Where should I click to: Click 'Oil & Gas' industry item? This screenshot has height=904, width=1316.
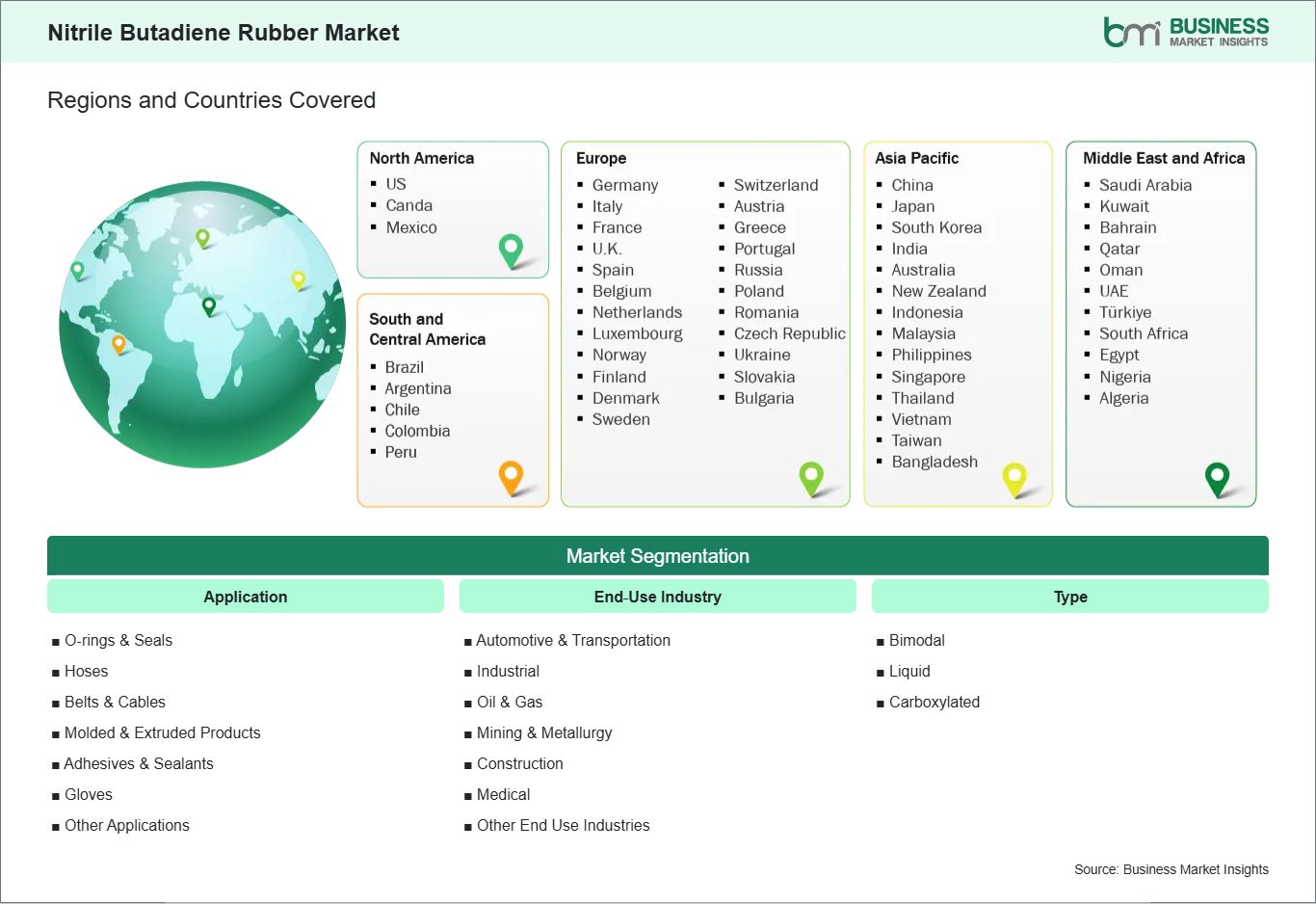coord(510,702)
